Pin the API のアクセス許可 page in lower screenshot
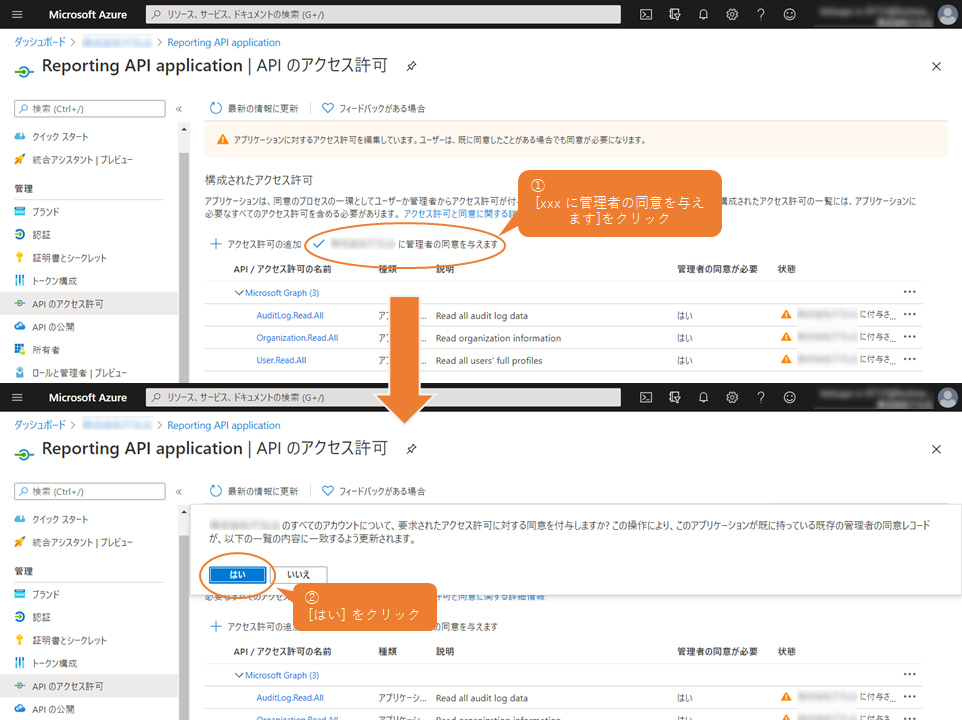Image resolution: width=962 pixels, height=720 pixels. (x=411, y=449)
